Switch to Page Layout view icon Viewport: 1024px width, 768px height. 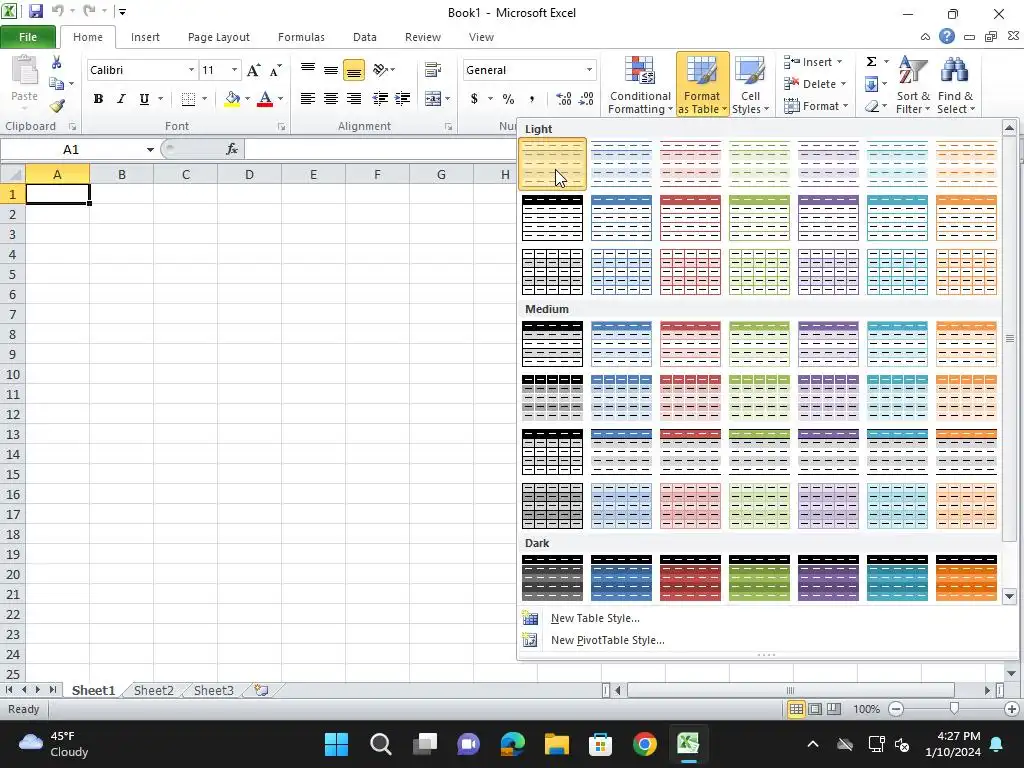[x=815, y=709]
